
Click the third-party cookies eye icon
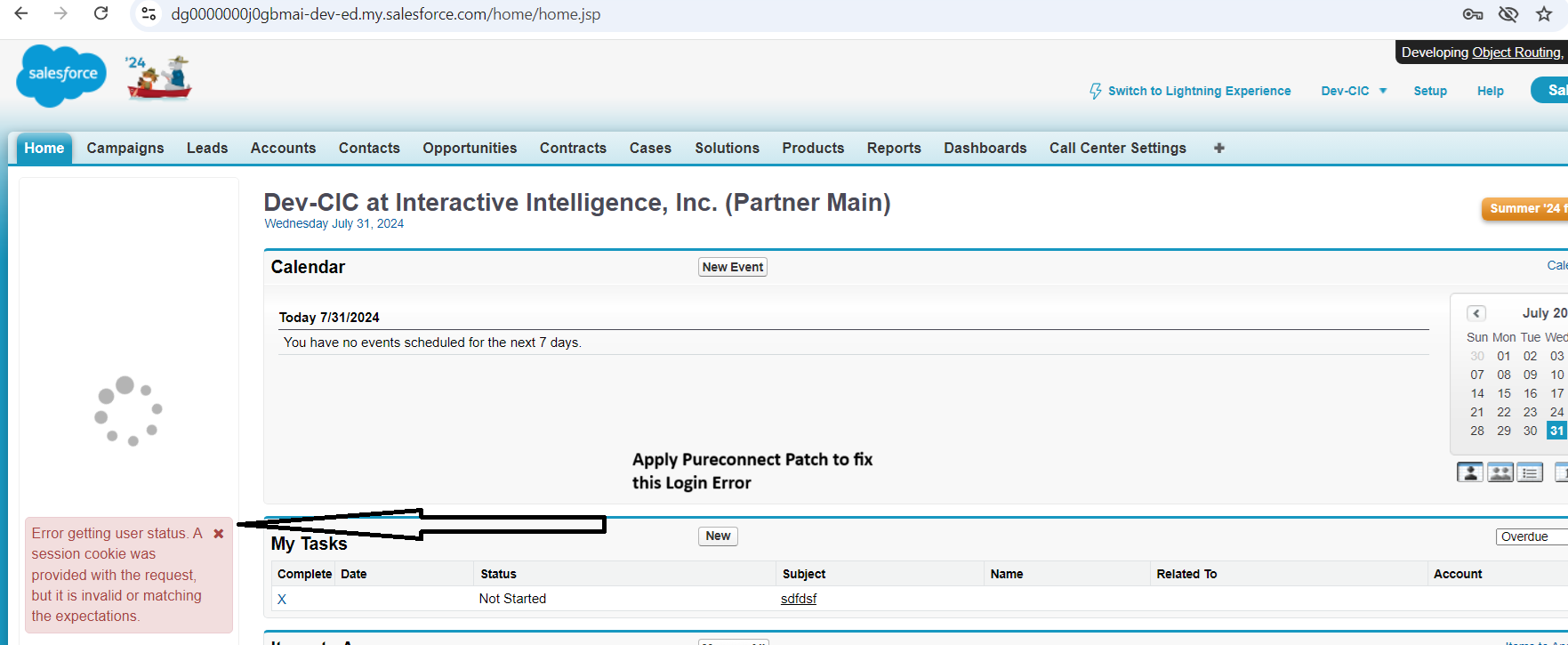[x=1508, y=14]
